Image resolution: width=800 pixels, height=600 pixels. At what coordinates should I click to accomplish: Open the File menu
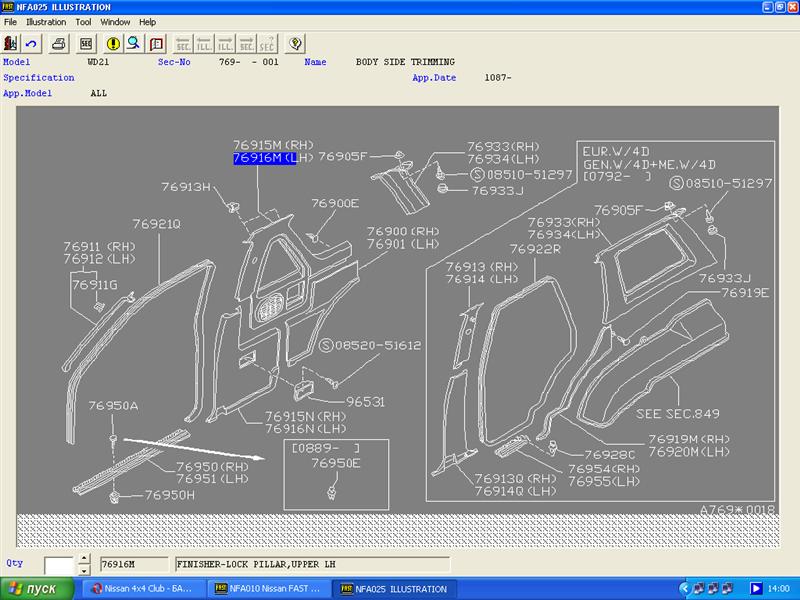tap(10, 22)
